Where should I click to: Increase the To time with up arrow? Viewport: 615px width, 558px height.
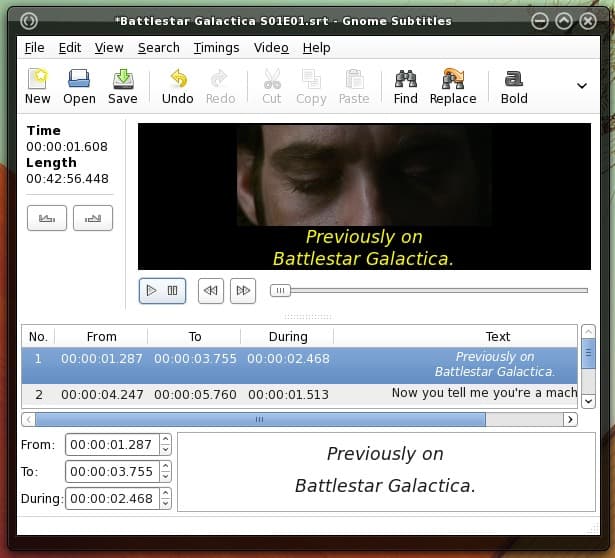click(x=166, y=466)
